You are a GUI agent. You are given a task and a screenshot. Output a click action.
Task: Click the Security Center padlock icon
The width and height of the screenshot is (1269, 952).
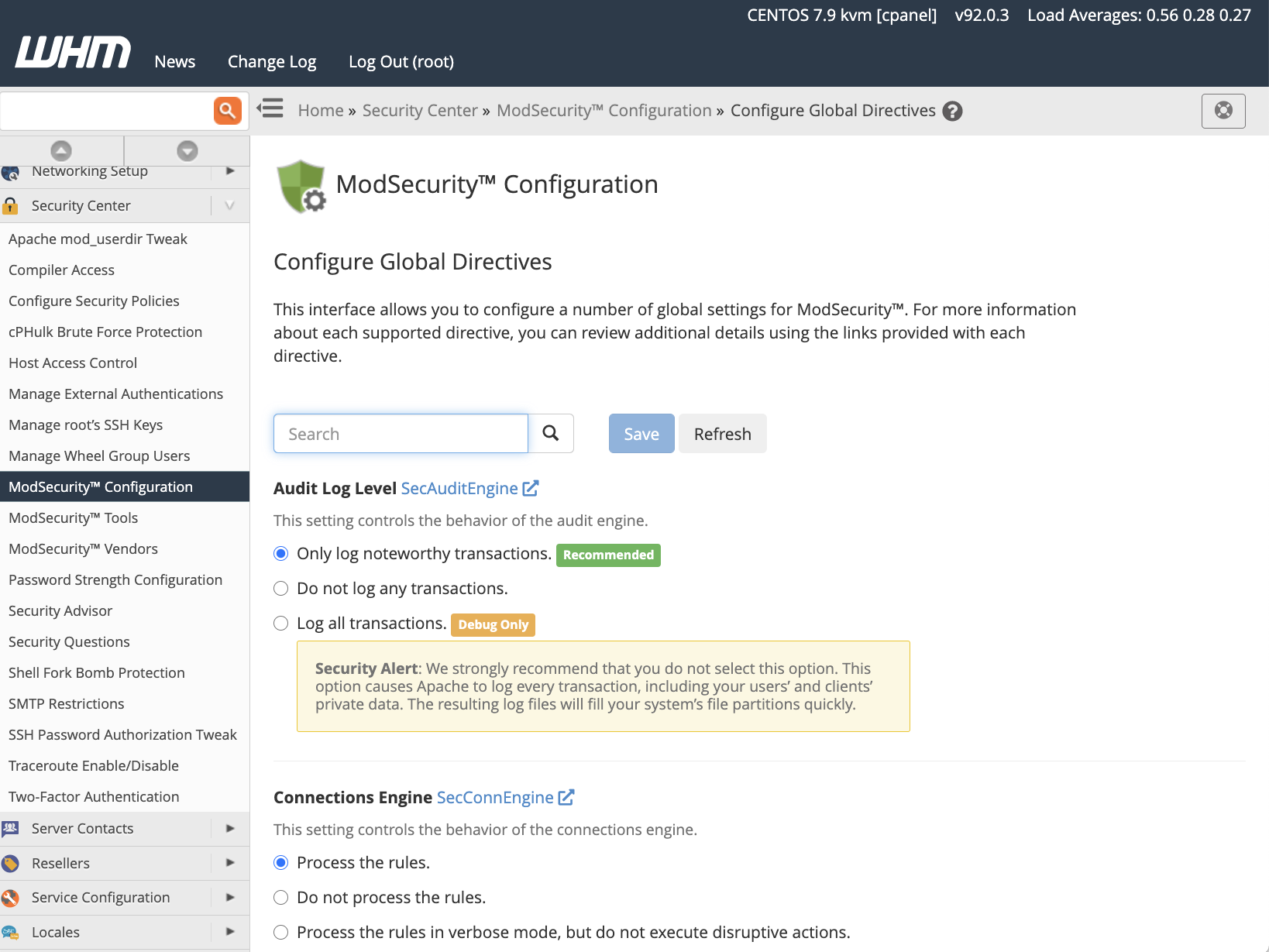point(11,205)
